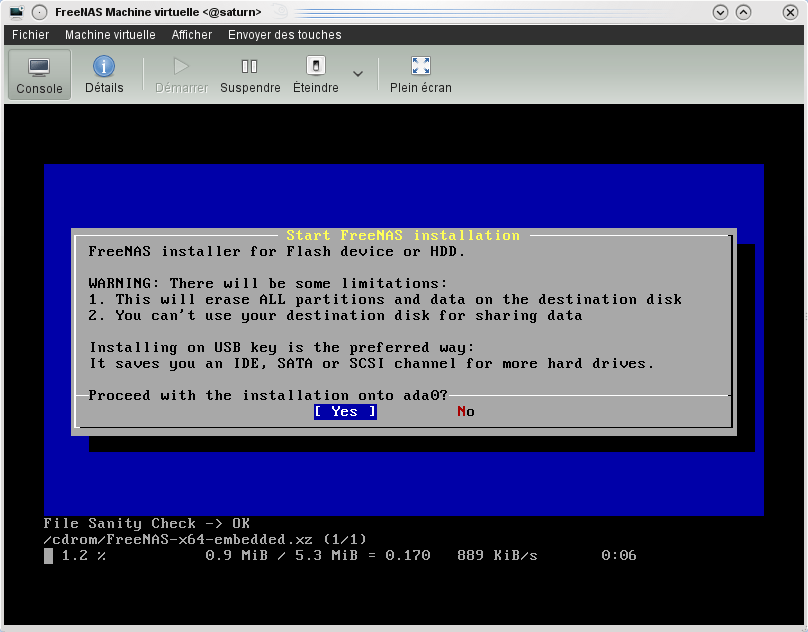This screenshot has width=808, height=632.
Task: Click the '0:06' elapsed time
Action: (618, 555)
